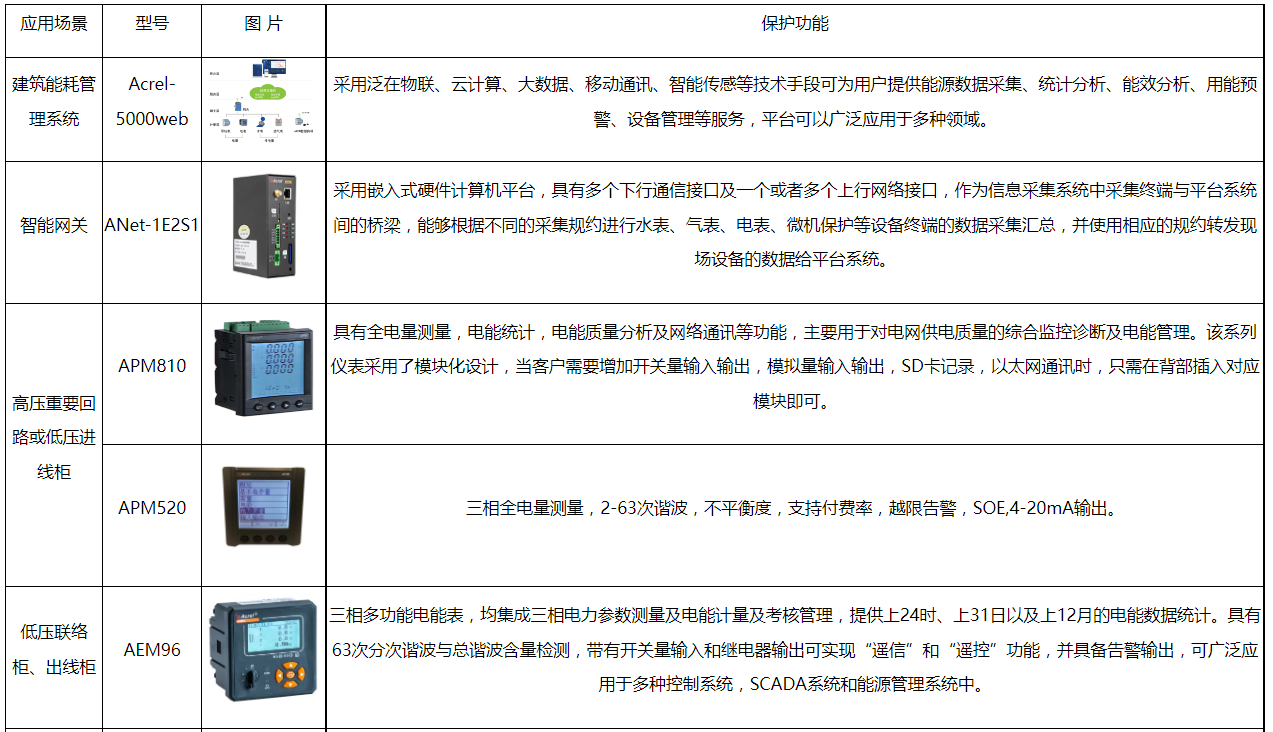Screen dimensions: 1273x732
Task: Click the APM810 model name
Action: (x=152, y=366)
